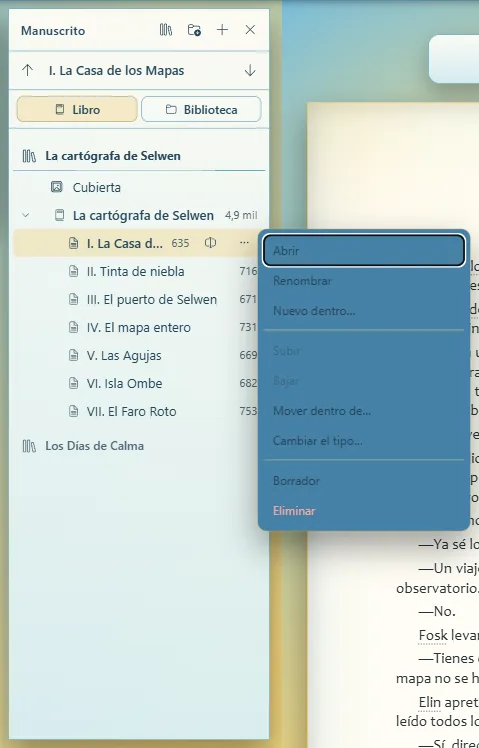Image resolution: width=479 pixels, height=748 pixels.
Task: Open the Cubierta cover item
Action: pos(96,187)
